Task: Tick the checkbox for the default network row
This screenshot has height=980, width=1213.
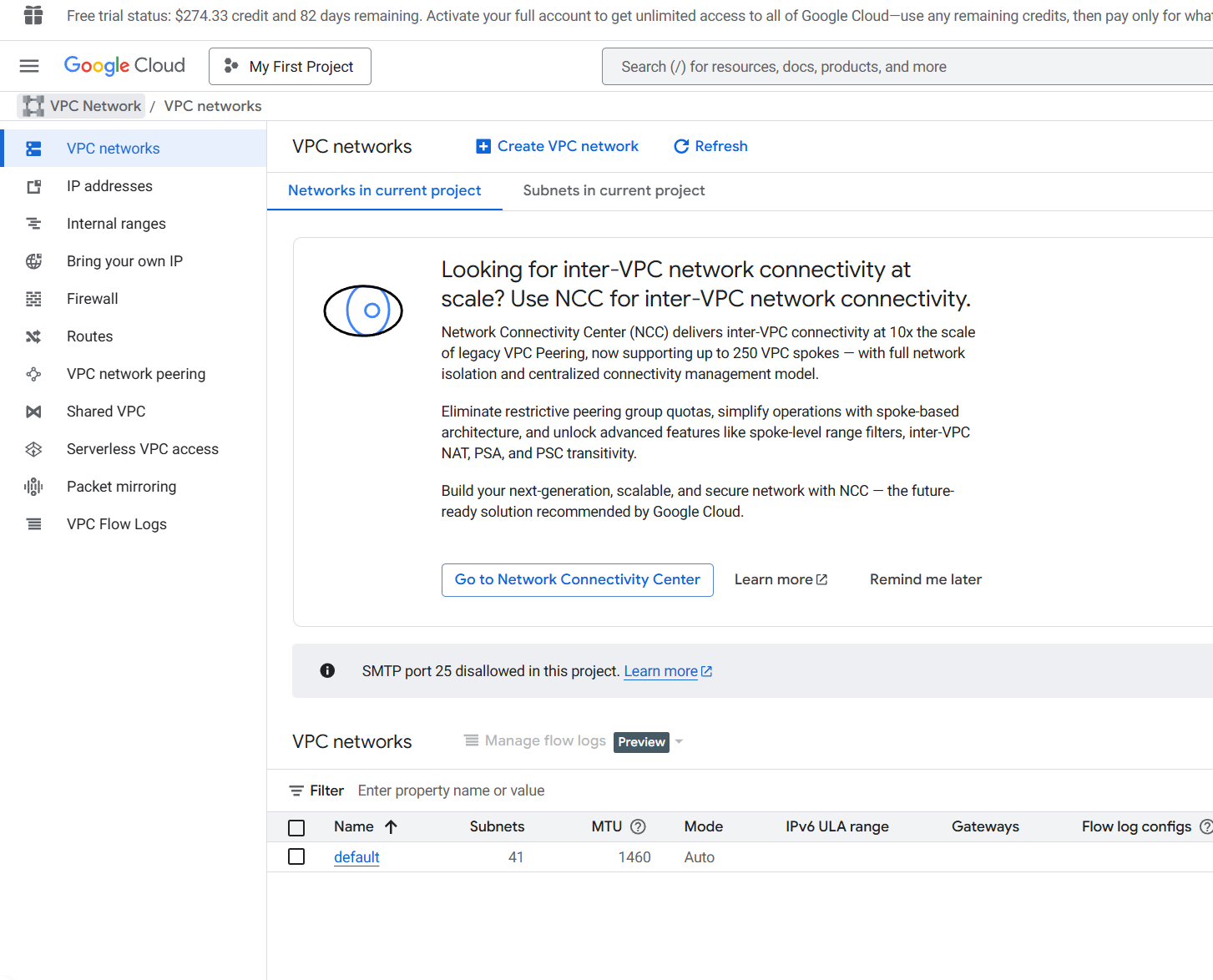Action: 296,856
